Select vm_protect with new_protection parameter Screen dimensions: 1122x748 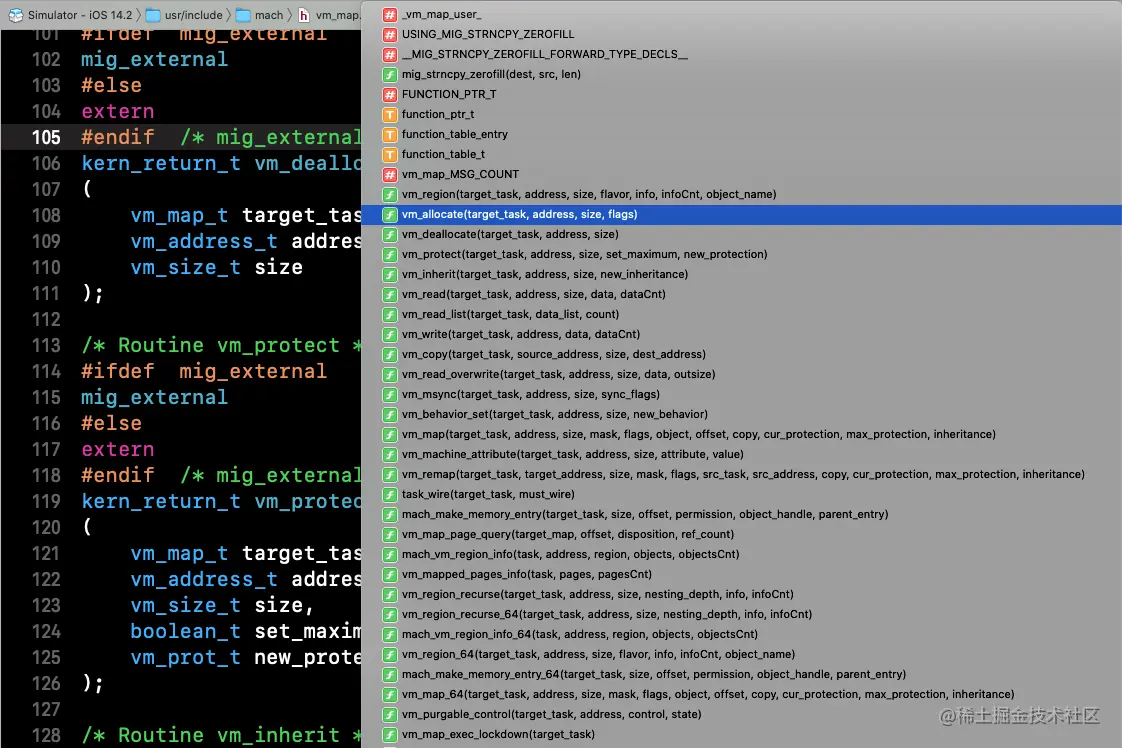(585, 255)
